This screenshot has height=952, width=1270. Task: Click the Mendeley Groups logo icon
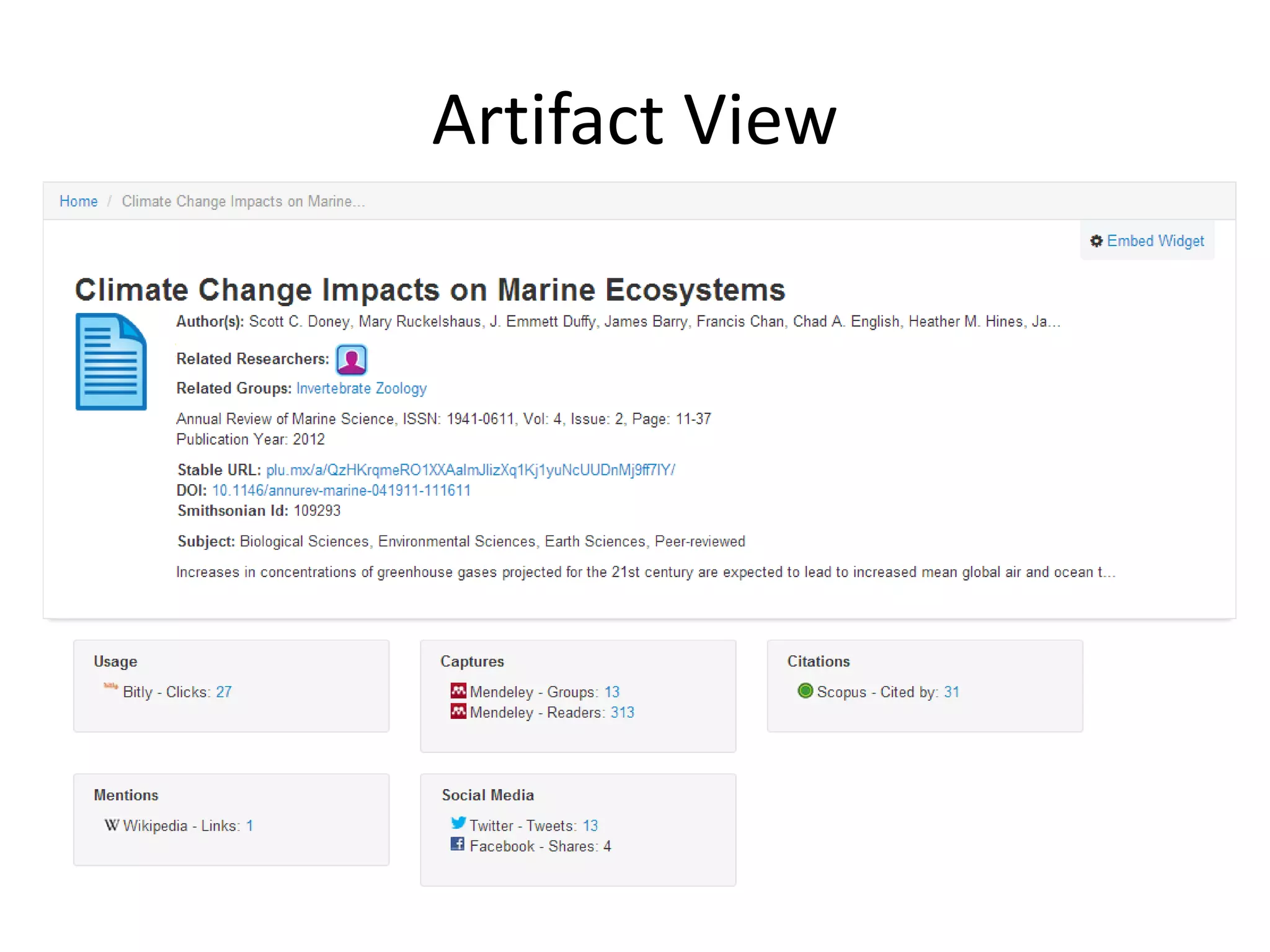pos(458,690)
